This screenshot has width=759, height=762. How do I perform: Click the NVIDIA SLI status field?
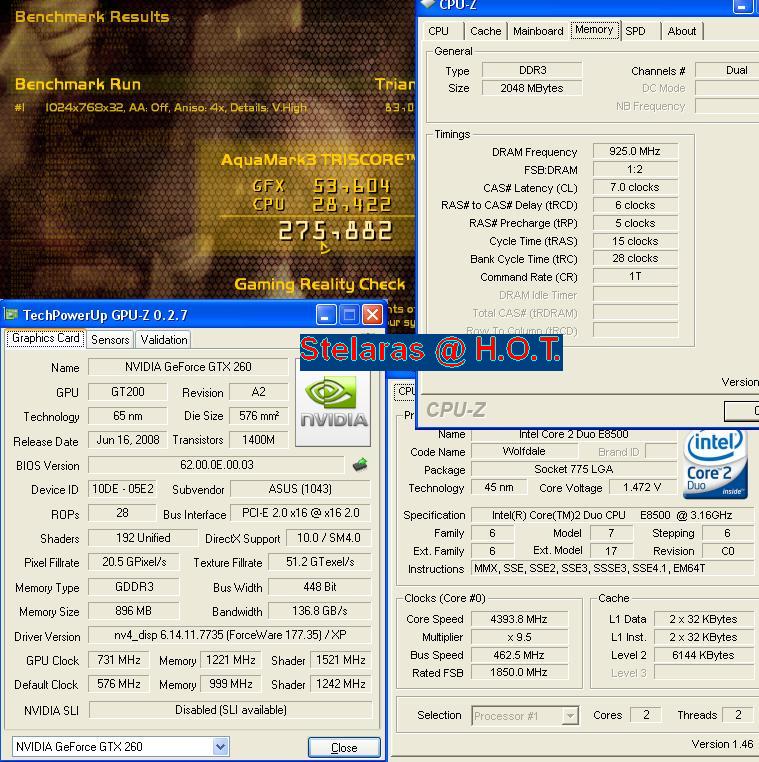pyautogui.click(x=230, y=710)
